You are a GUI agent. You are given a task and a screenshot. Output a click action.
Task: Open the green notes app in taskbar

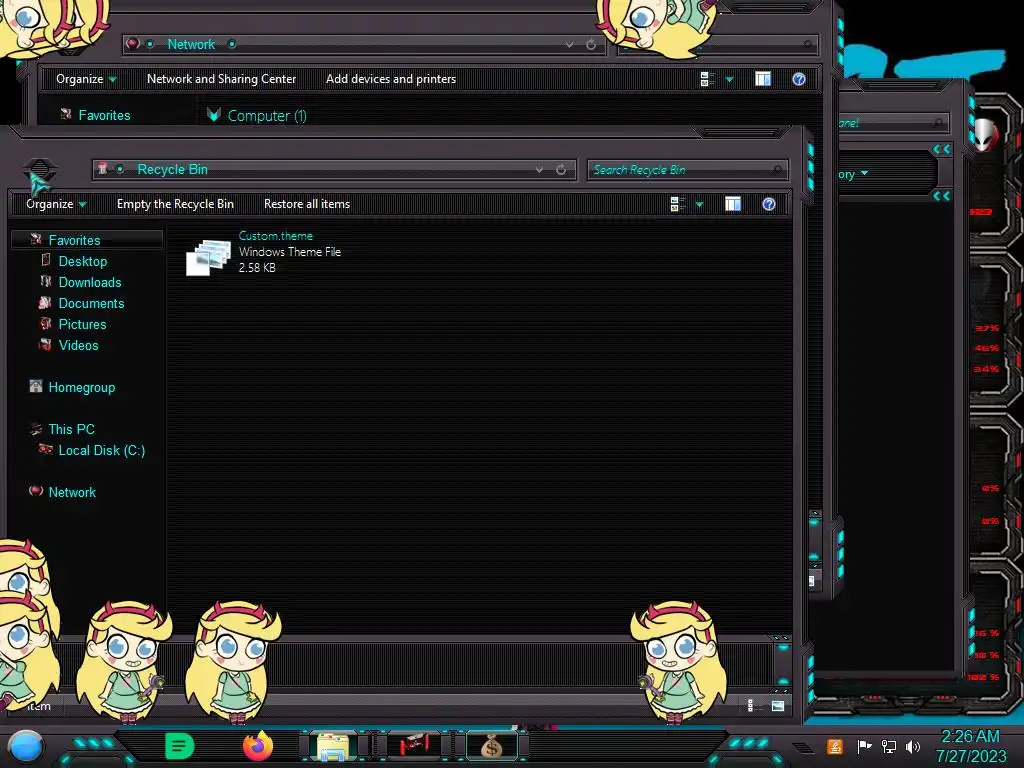click(179, 746)
